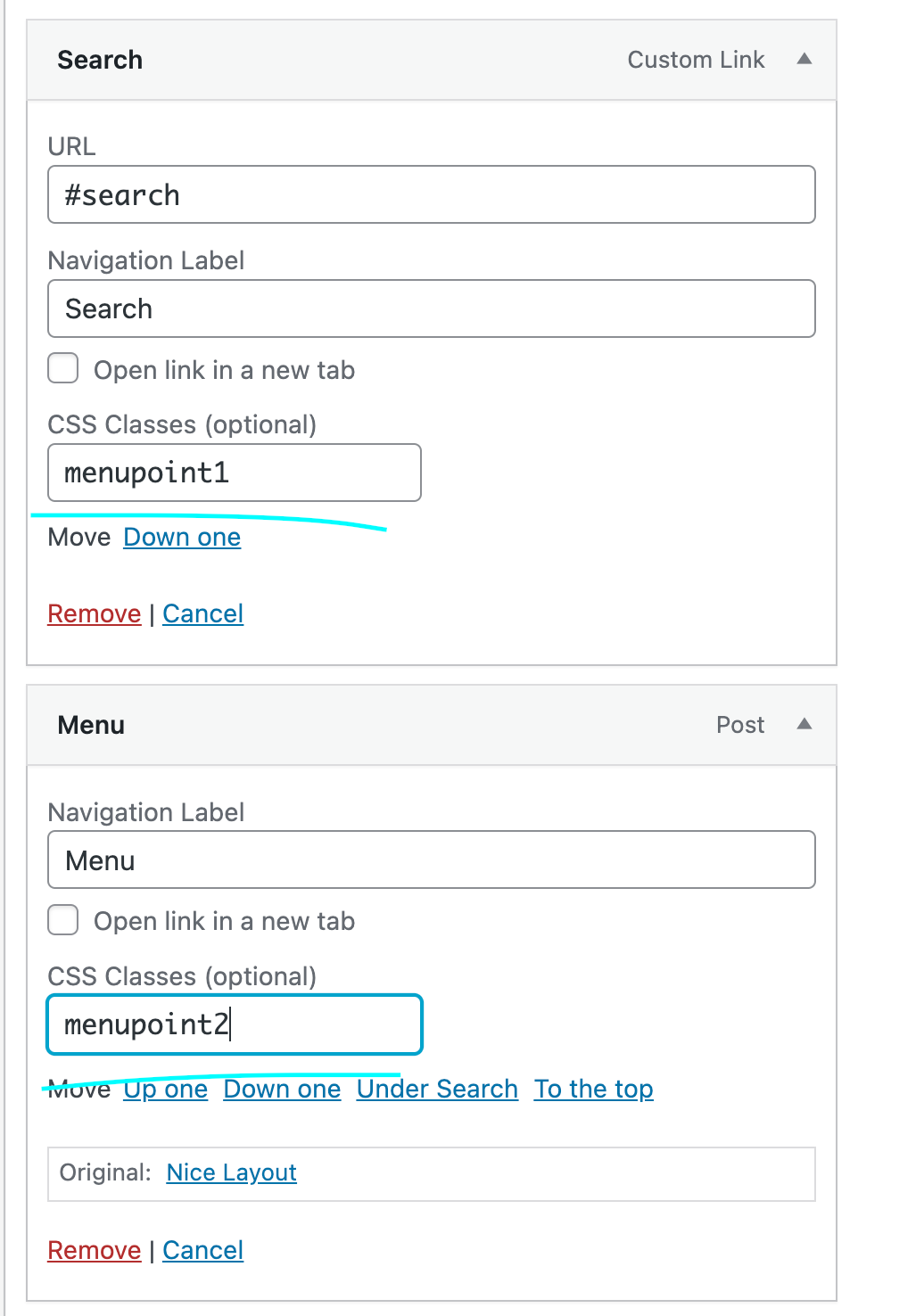Cancel editing the Menu item
Screen dimensions: 924x1316
(202, 1250)
